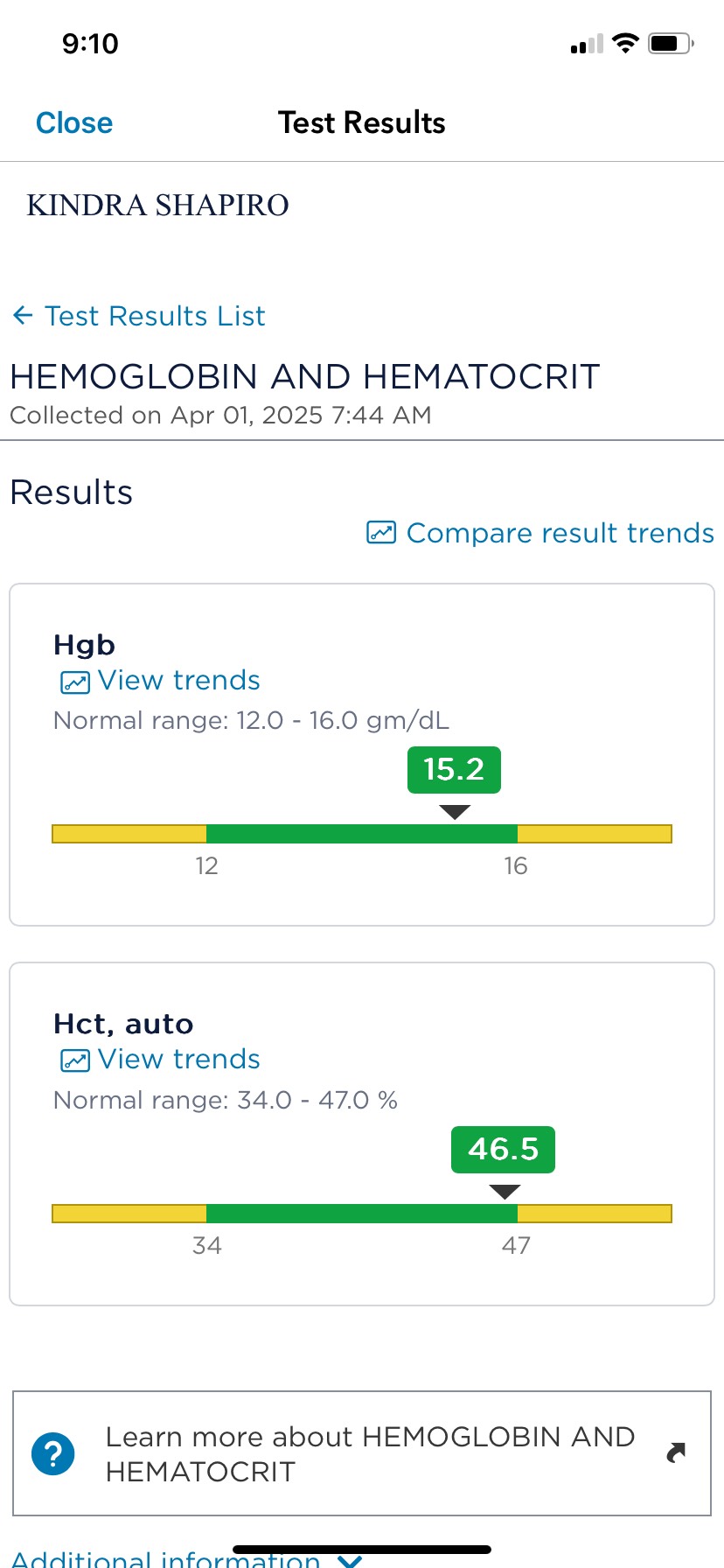Open Compare result trends link
Viewport: 724px width, 1568px height.
pos(560,533)
